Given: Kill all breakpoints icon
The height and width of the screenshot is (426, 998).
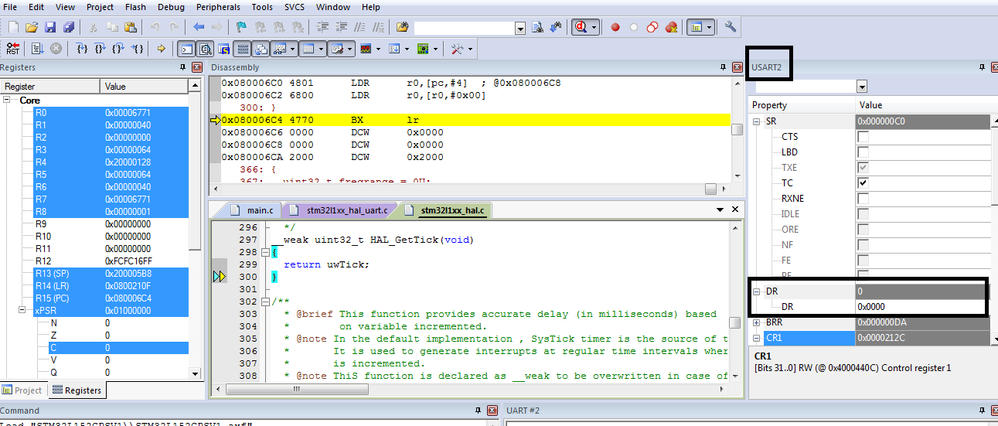Looking at the screenshot, I should 671,27.
